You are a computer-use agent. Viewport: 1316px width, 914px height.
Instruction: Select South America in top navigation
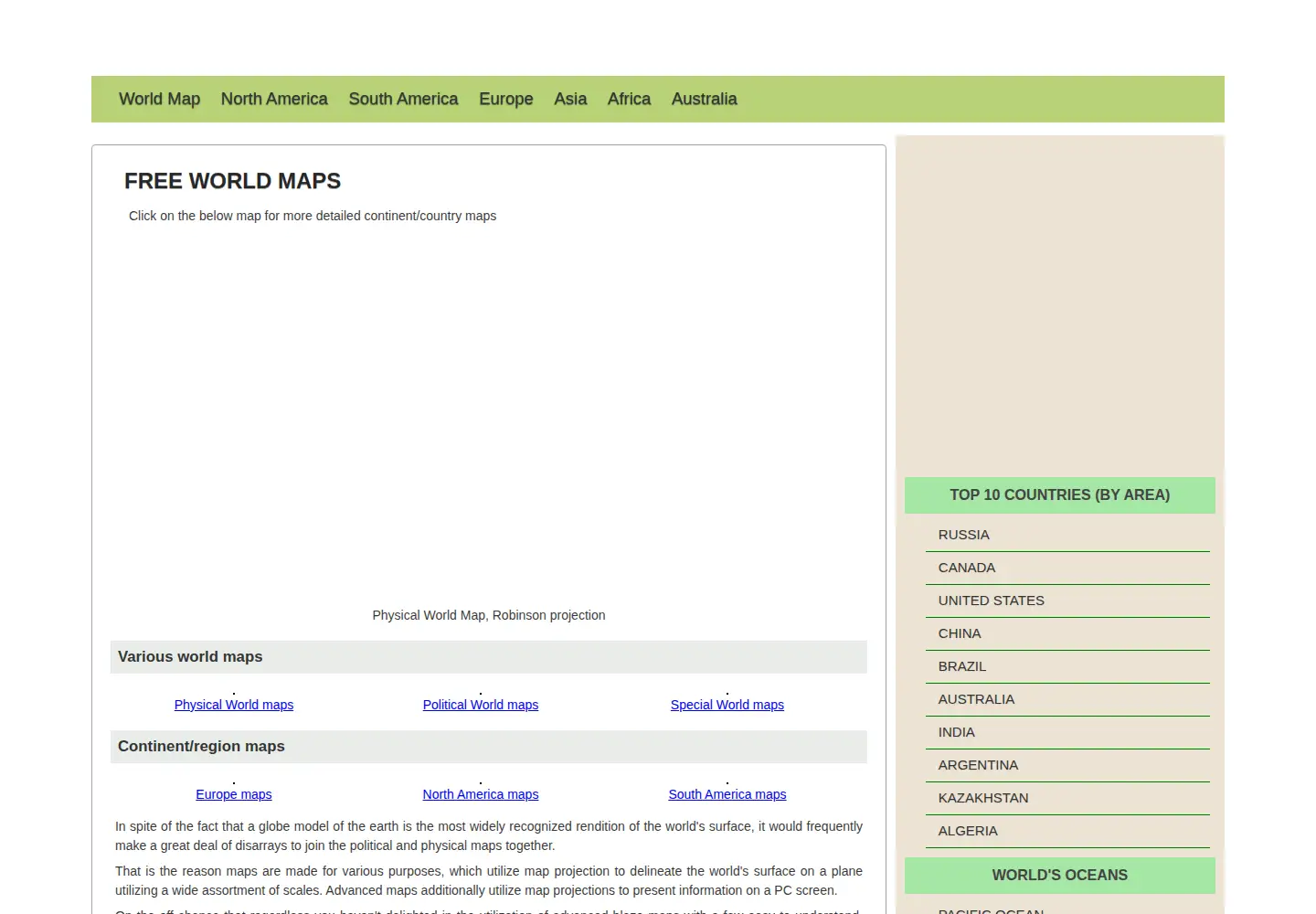point(403,99)
